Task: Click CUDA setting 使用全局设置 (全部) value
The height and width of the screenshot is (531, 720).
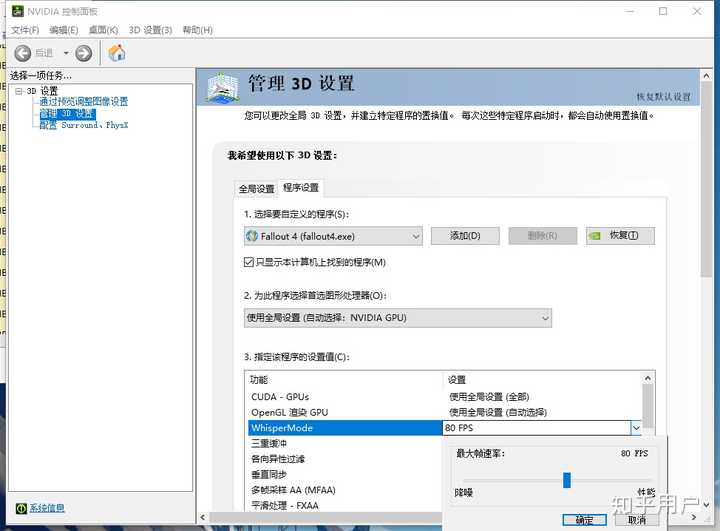Action: [x=489, y=397]
